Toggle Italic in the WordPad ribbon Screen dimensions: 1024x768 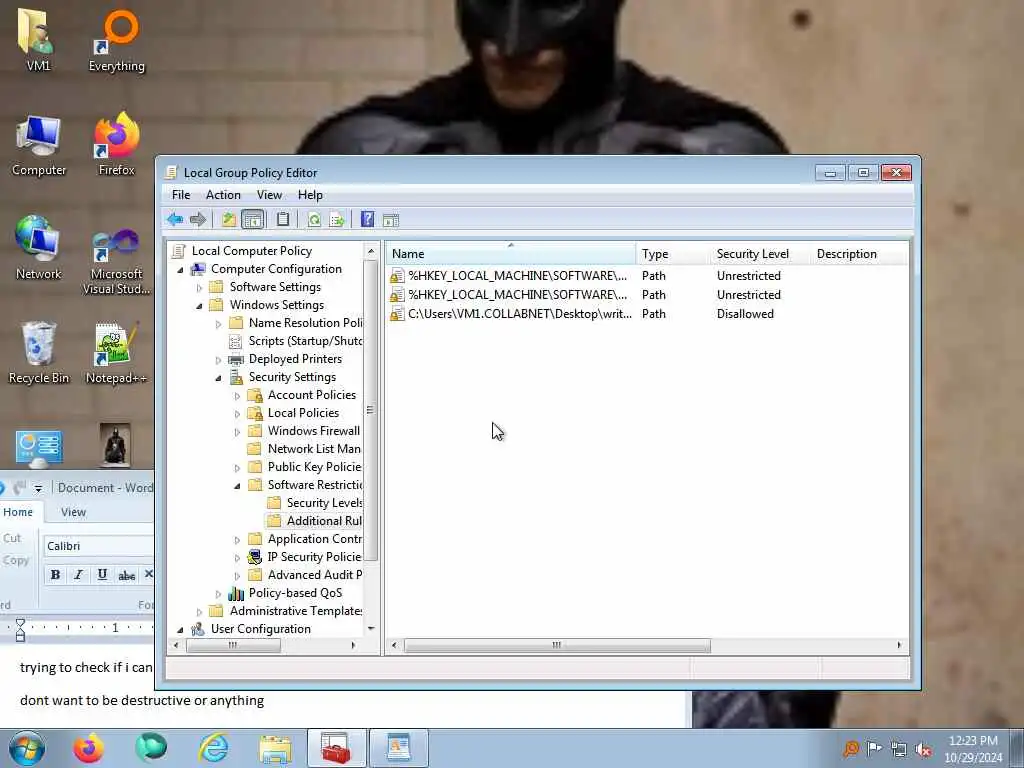point(78,575)
